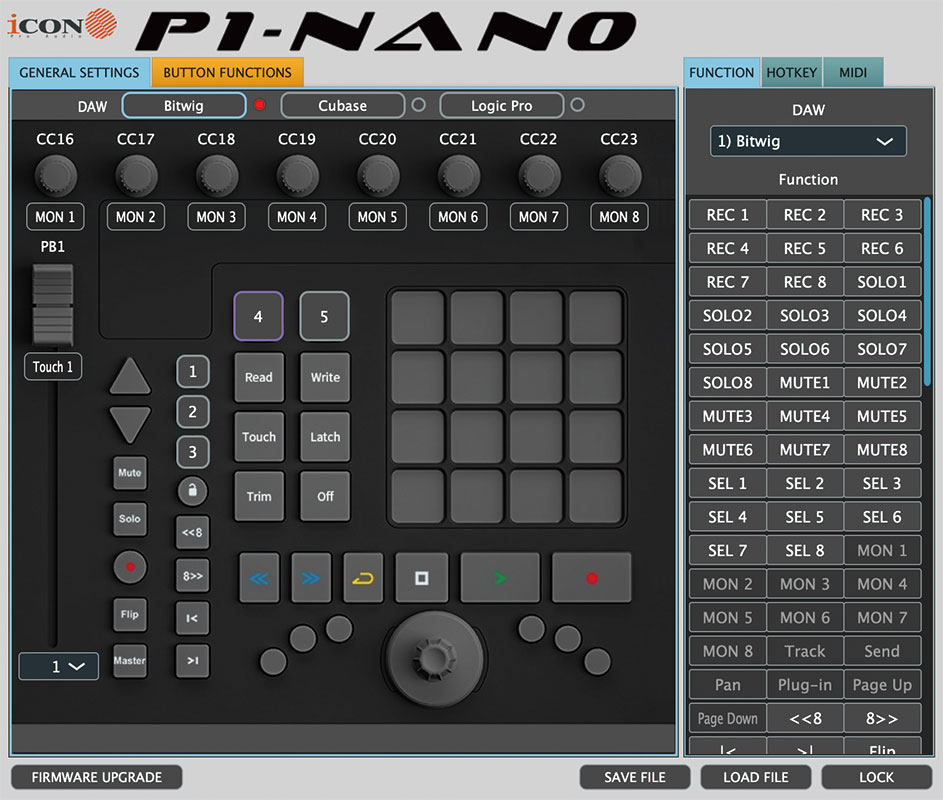943x800 pixels.
Task: Select the MON 5 knob label button
Action: [378, 217]
